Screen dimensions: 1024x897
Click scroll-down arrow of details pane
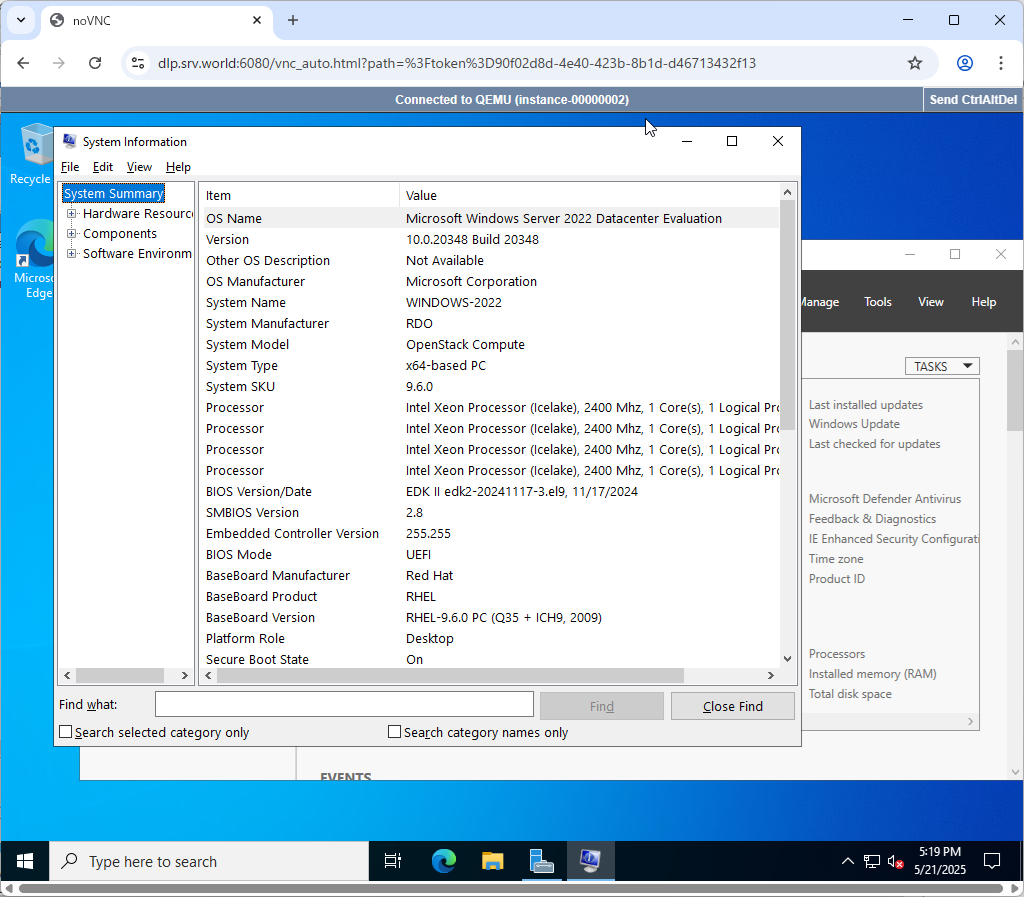pos(787,659)
